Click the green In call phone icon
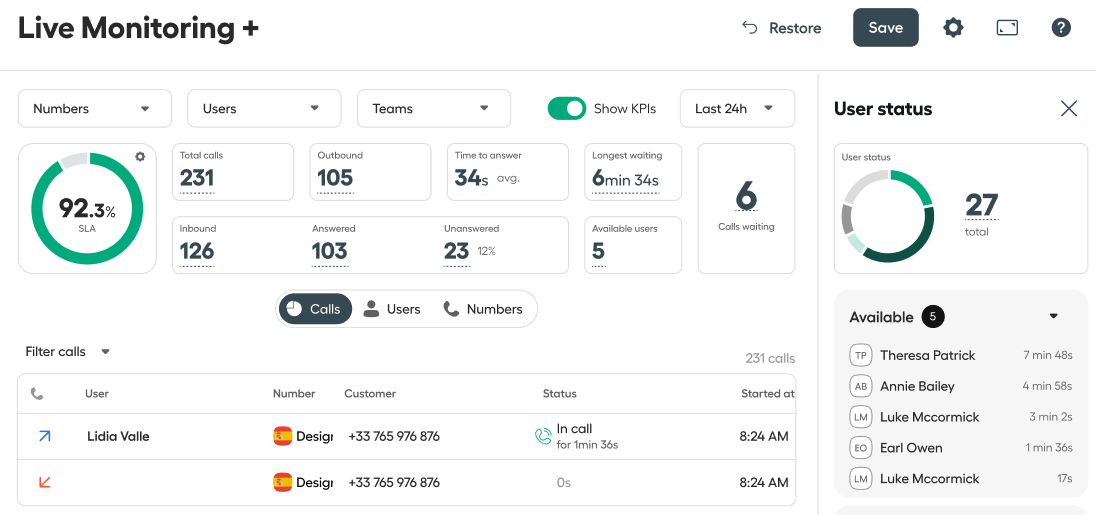This screenshot has width=1096, height=515. click(543, 437)
